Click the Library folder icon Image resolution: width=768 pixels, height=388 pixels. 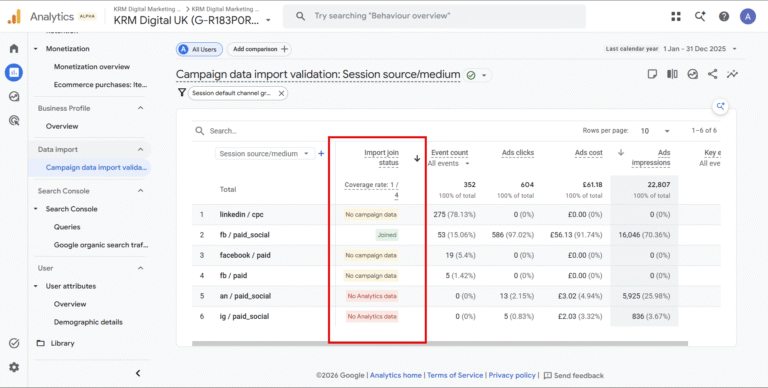pos(41,343)
